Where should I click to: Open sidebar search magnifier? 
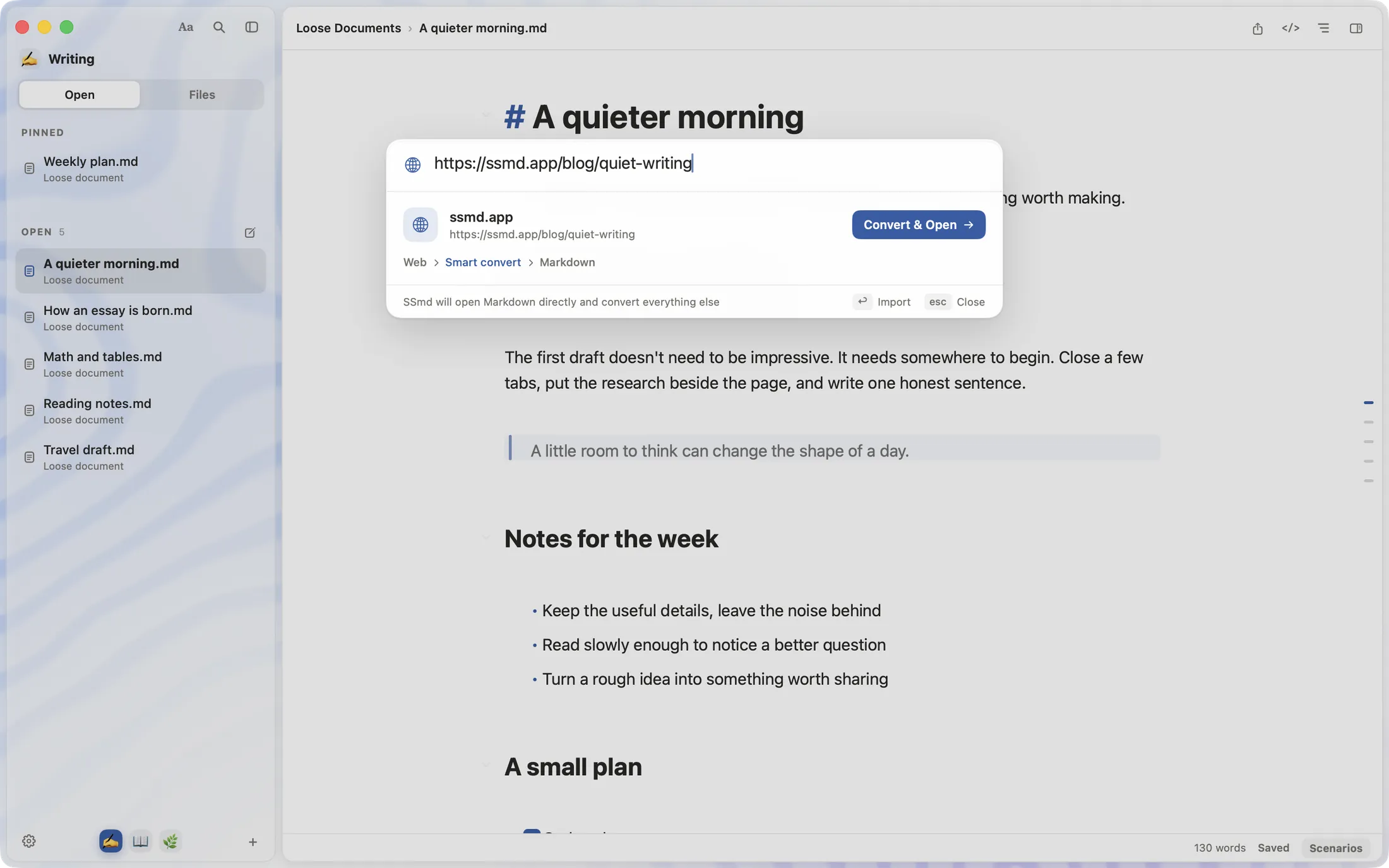(x=219, y=27)
